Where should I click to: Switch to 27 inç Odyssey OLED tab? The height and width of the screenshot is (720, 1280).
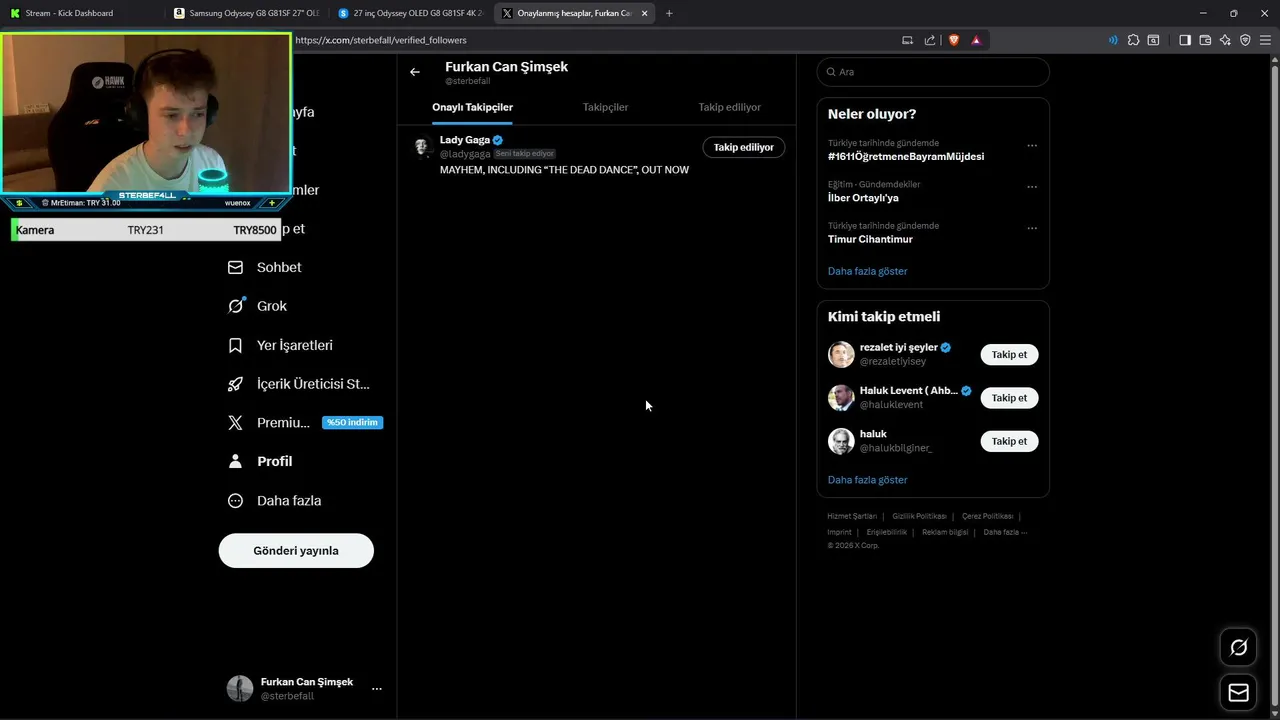click(411, 13)
